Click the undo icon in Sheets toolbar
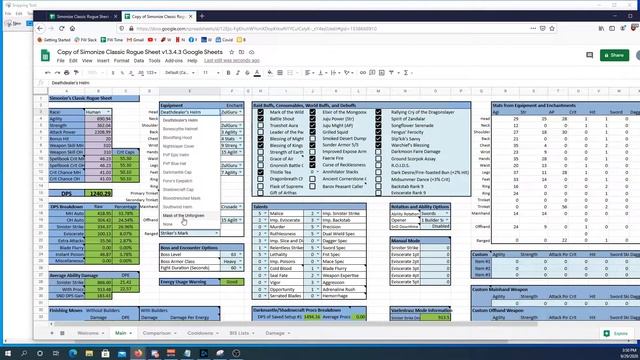Screen dimensions: 640x360 (x=48, y=73)
